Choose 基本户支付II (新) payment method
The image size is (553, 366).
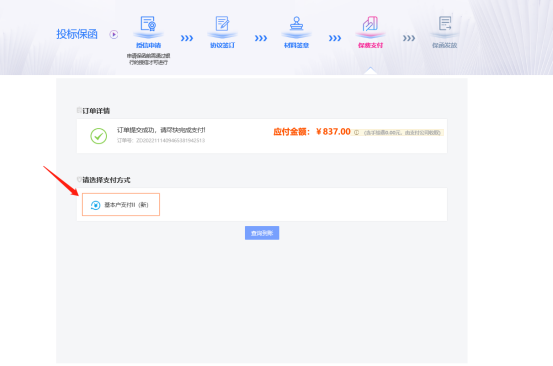click(121, 205)
